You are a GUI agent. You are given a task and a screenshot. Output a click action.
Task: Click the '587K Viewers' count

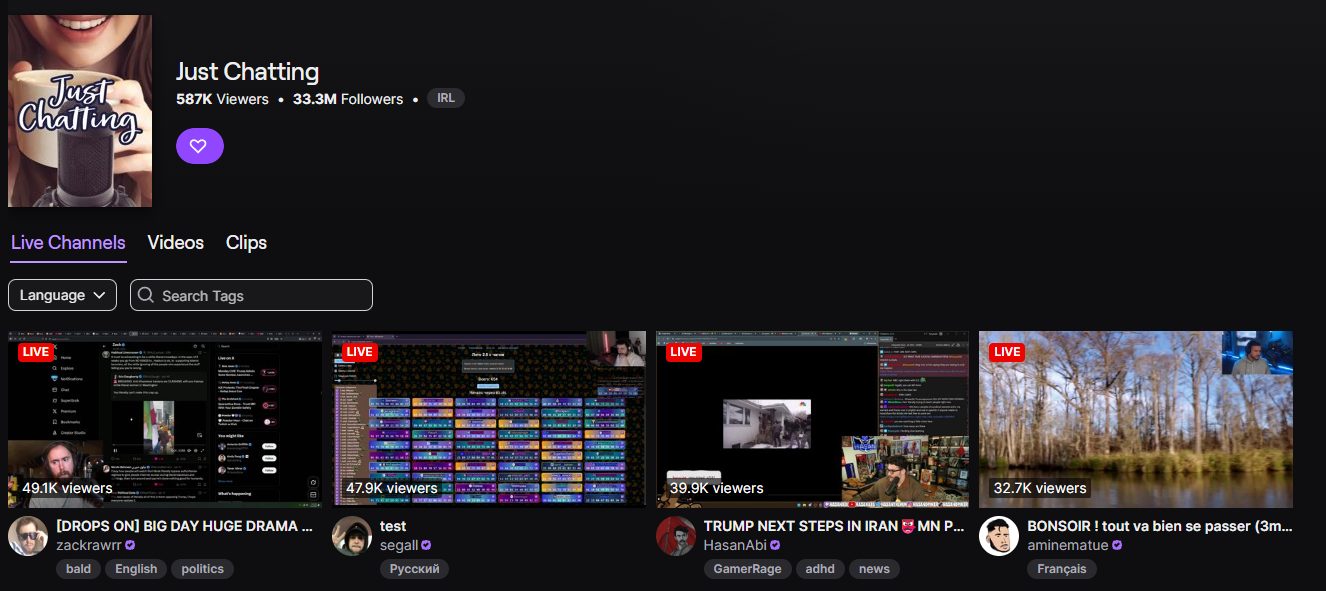coord(222,99)
